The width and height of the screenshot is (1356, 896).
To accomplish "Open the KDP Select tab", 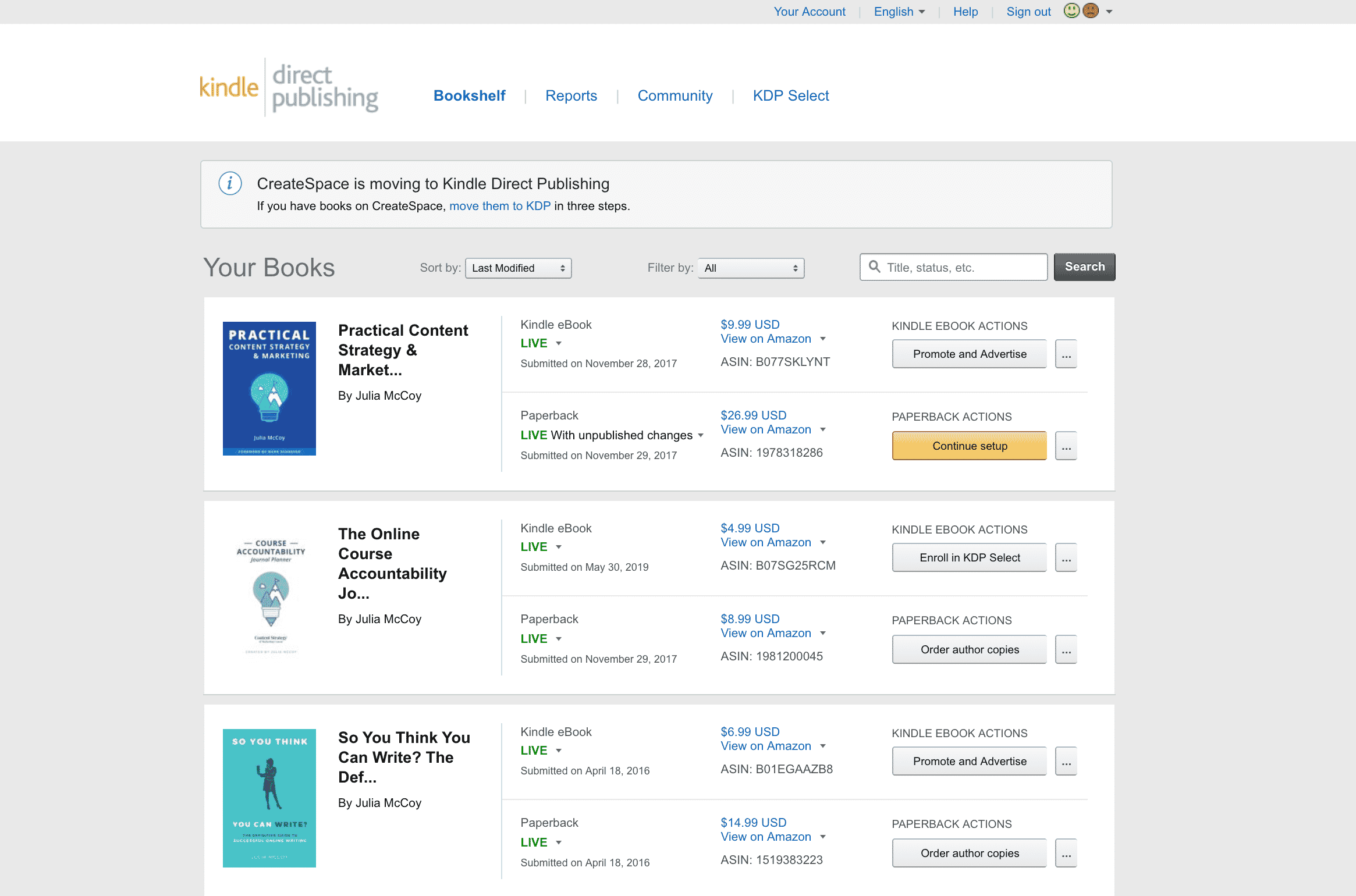I will 791,95.
